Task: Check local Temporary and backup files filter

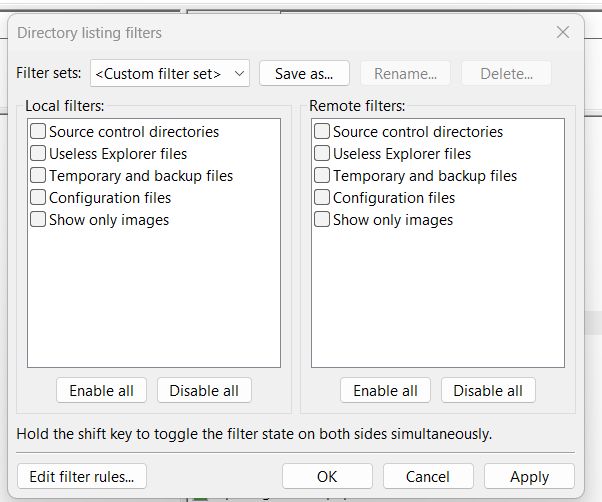Action: [38, 175]
